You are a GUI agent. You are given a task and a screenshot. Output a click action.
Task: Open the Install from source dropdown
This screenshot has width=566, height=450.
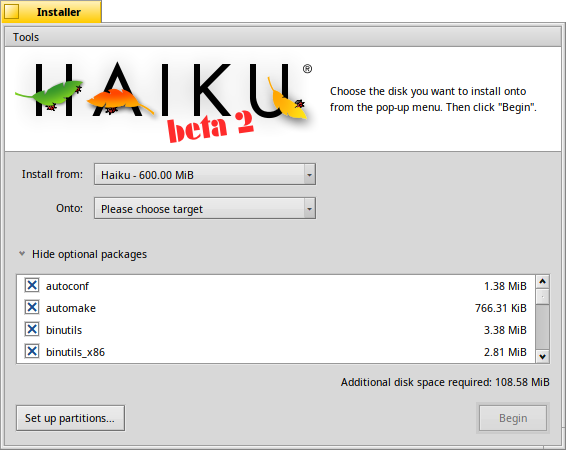(205, 174)
